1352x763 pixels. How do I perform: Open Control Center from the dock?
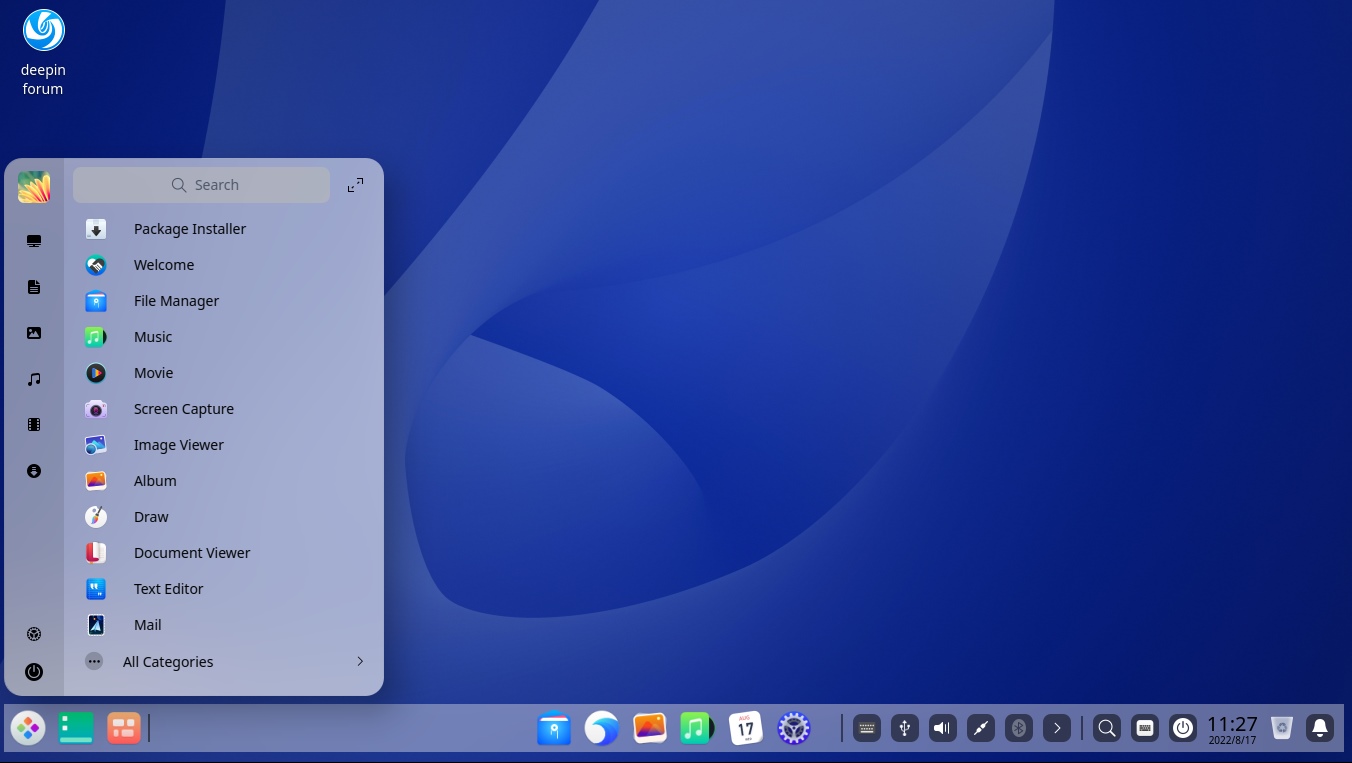(793, 728)
